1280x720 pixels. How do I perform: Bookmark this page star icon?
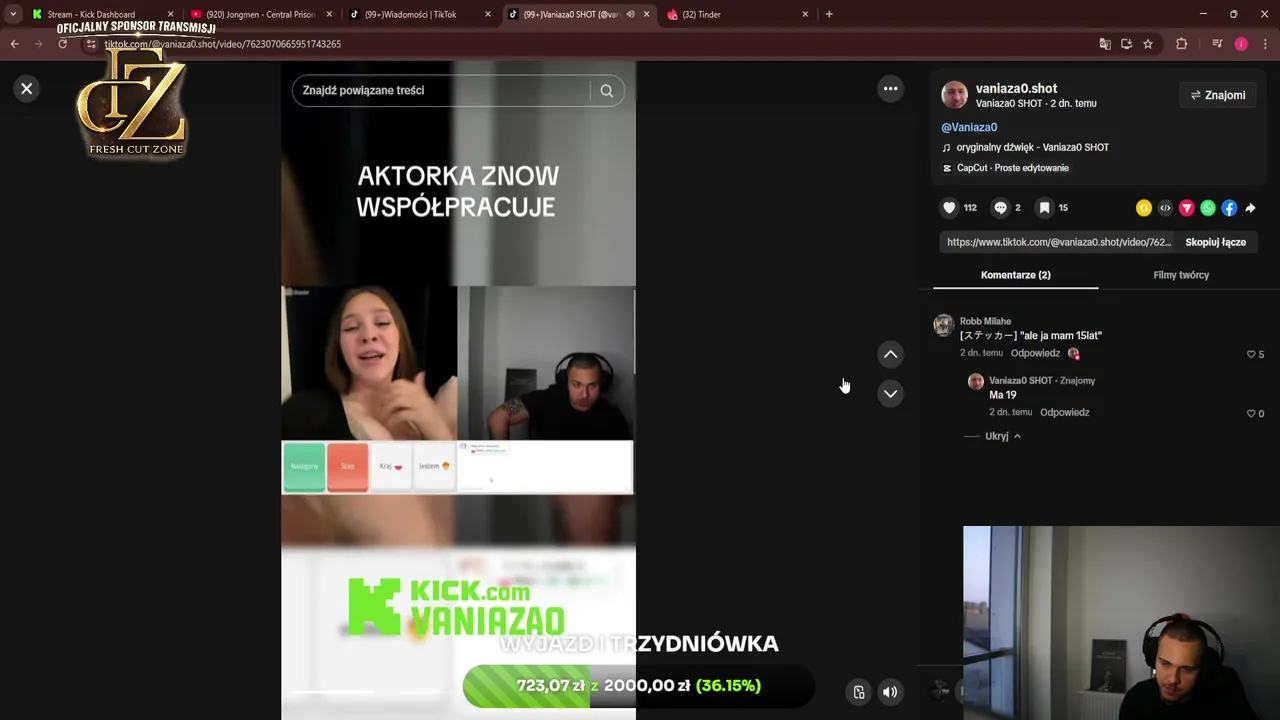pos(1148,44)
